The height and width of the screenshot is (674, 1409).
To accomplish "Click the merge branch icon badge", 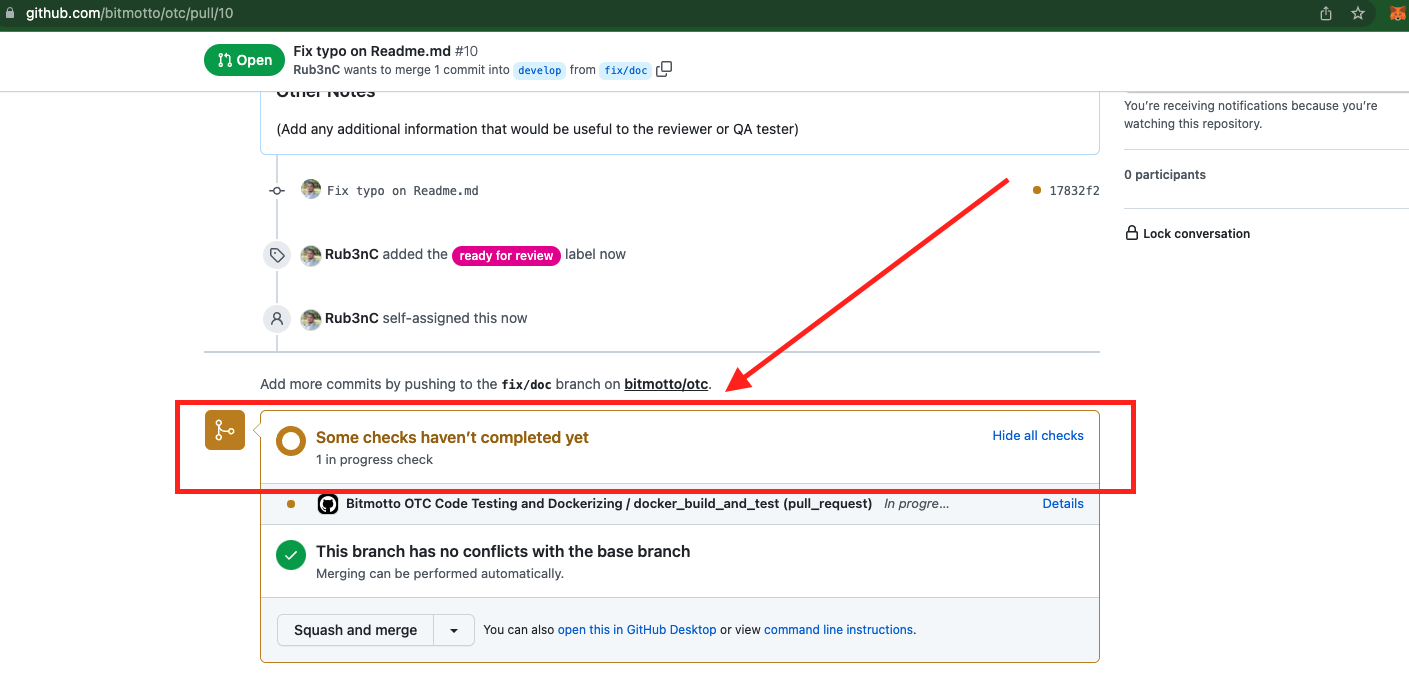I will (225, 430).
